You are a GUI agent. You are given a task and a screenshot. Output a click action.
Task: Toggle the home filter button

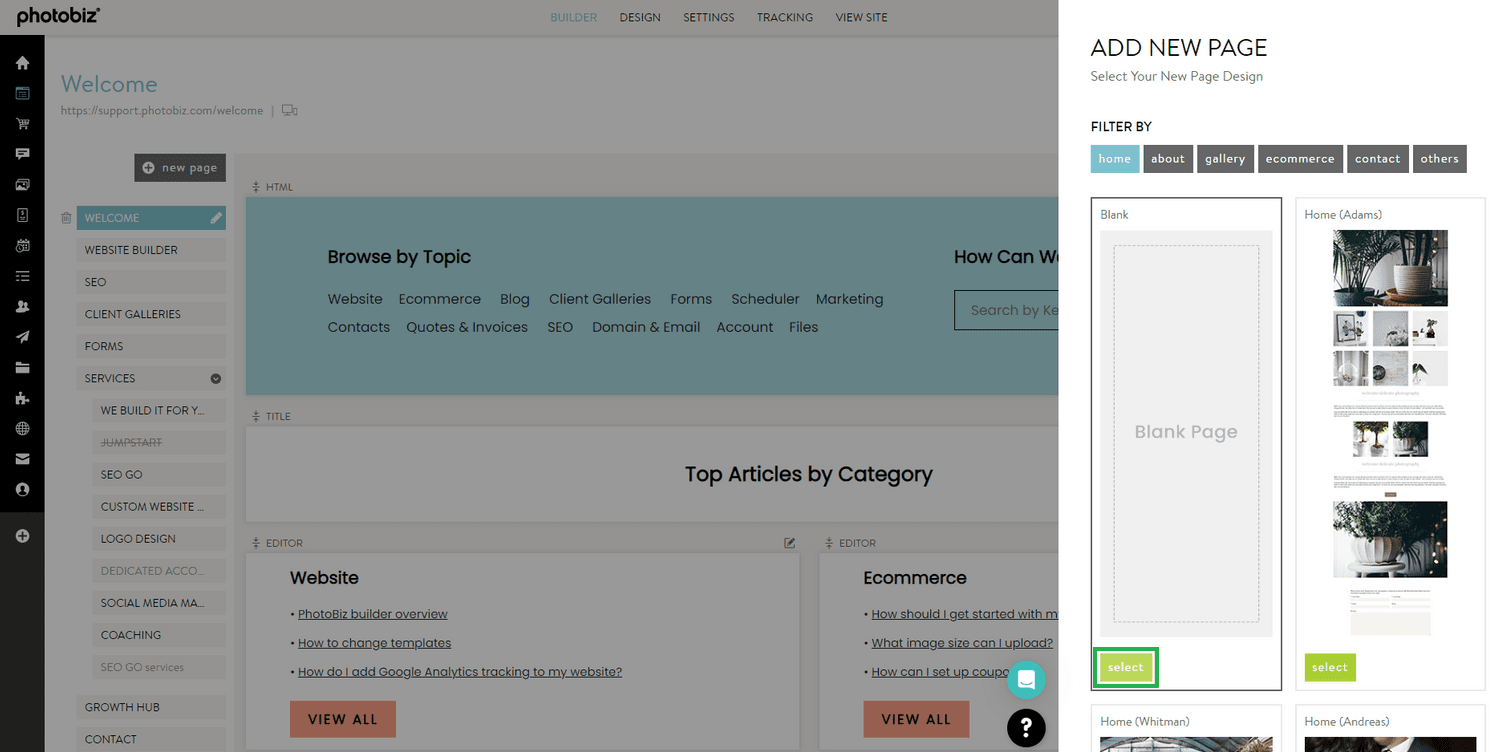pos(1115,158)
